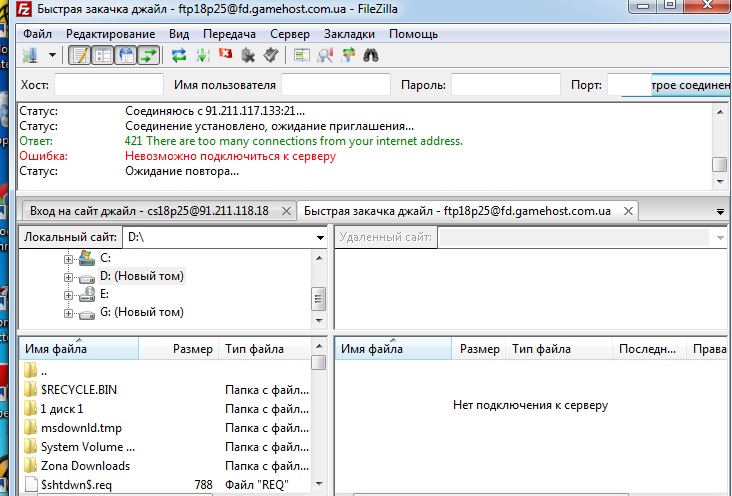Cancel the current operation
732x496 pixels.
pyautogui.click(x=225, y=55)
